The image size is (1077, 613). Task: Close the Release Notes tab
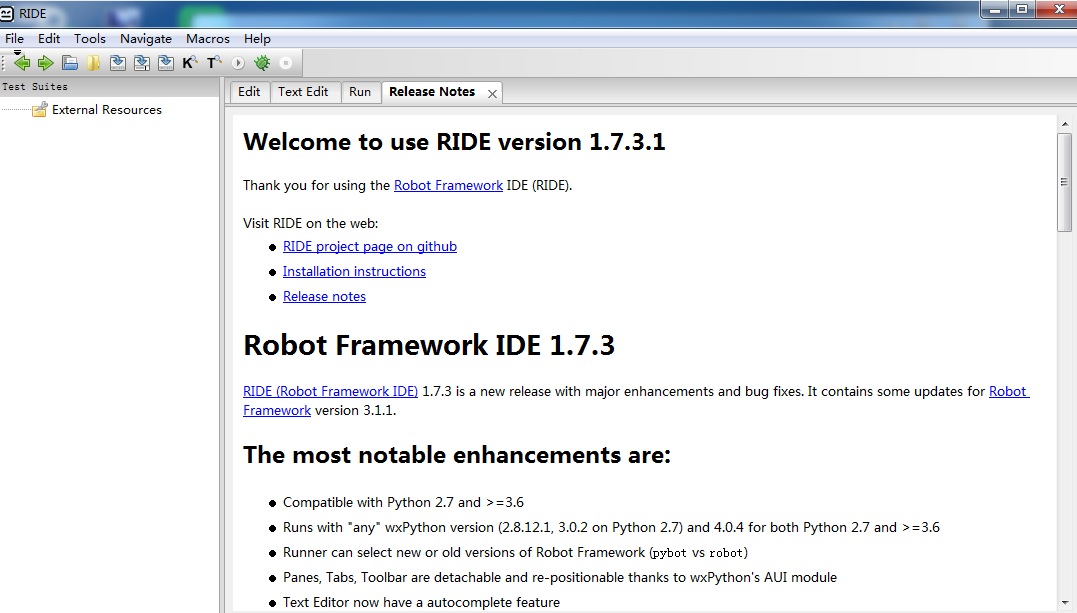(491, 92)
